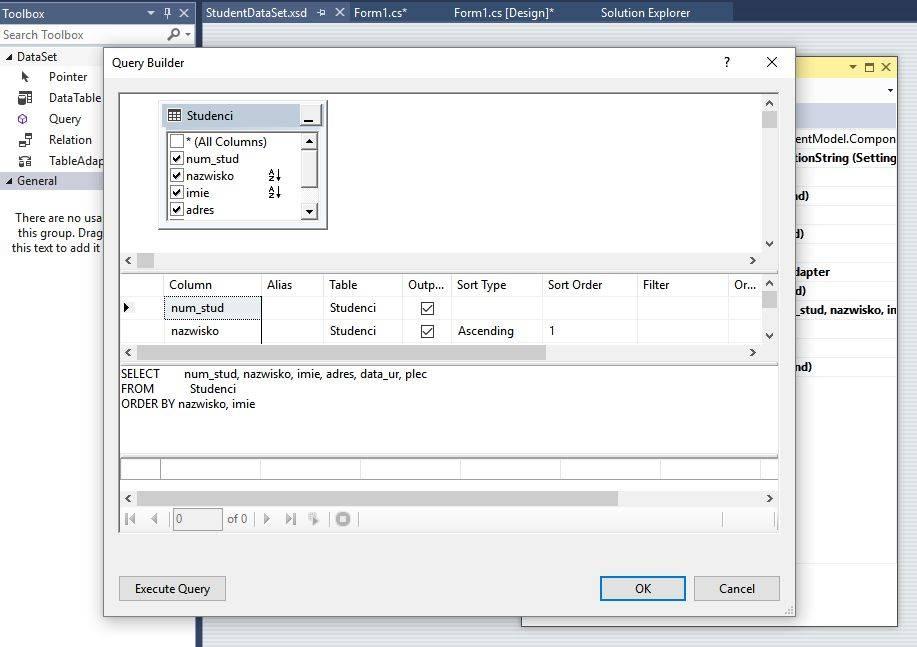Click the criteria grid horizontal scrollbar thumb

click(x=342, y=353)
